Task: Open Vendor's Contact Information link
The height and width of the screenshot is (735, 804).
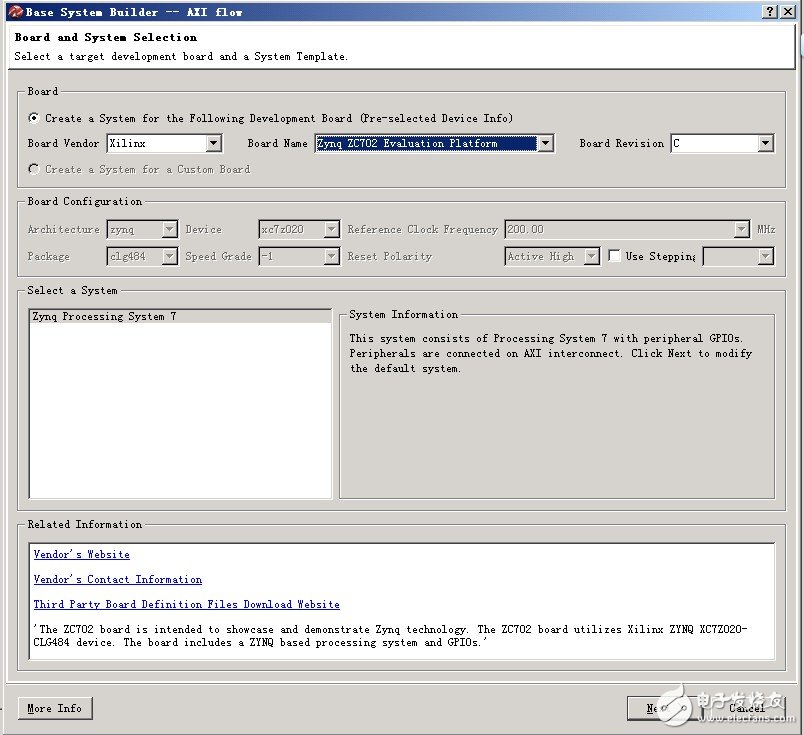Action: coord(117,579)
